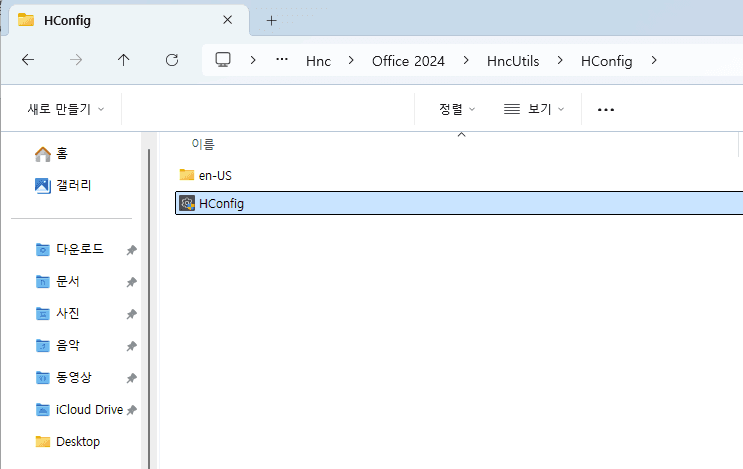Open 문서 in the sidebar

pyautogui.click(x=58, y=281)
